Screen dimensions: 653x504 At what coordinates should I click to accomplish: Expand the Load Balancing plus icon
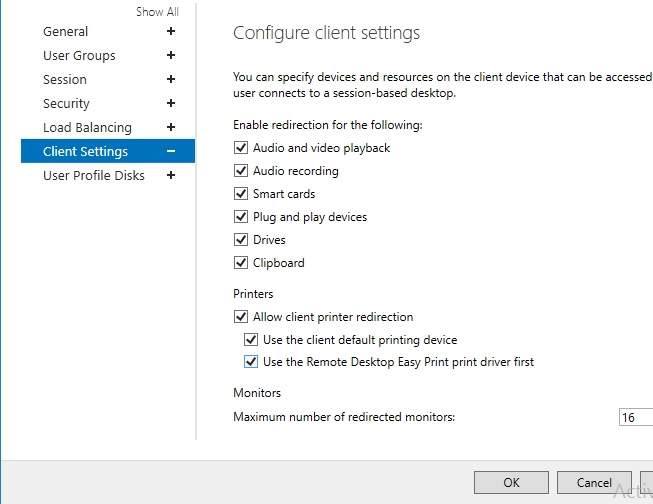pyautogui.click(x=171, y=128)
